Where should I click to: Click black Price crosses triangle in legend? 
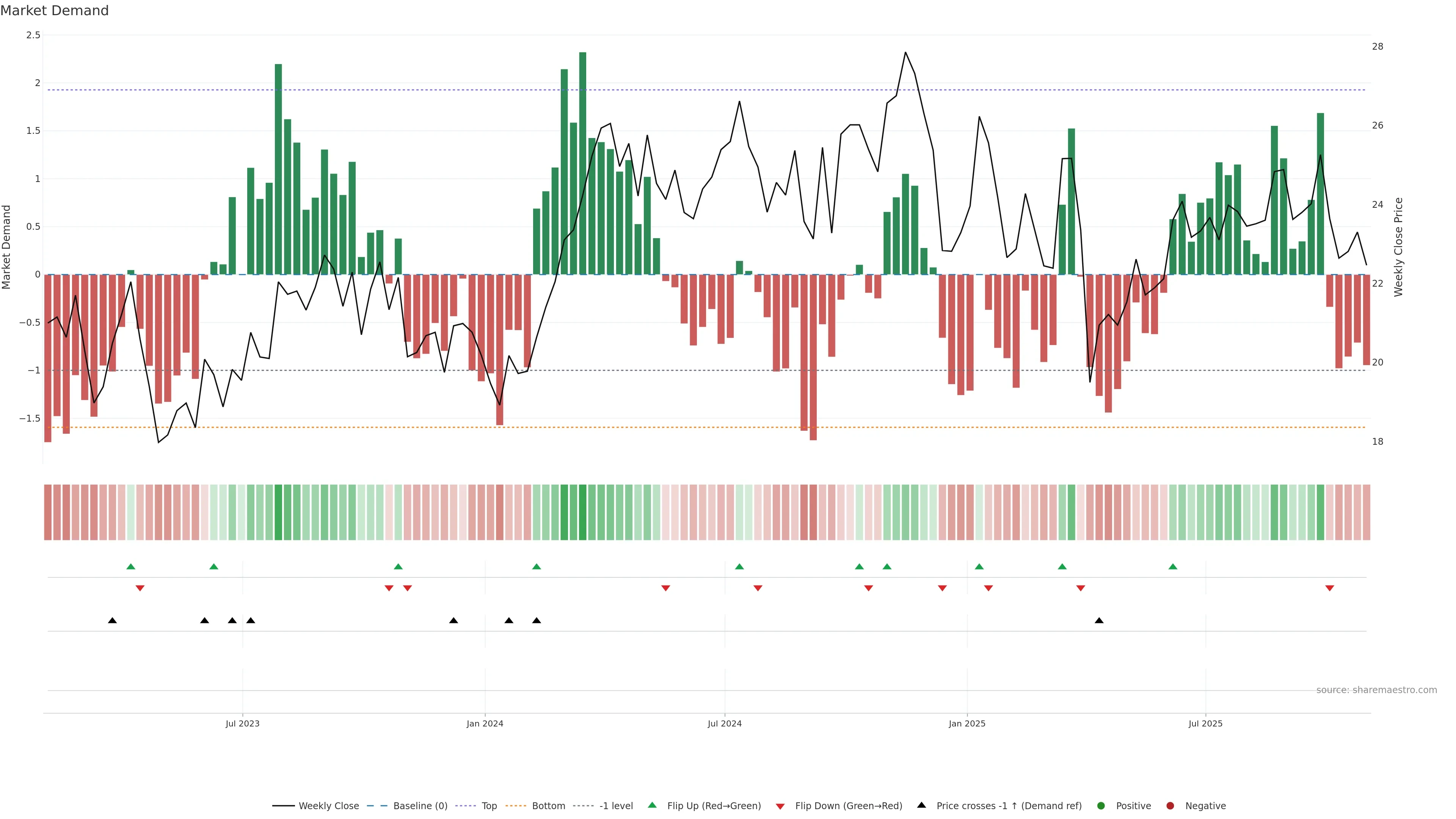click(x=921, y=805)
